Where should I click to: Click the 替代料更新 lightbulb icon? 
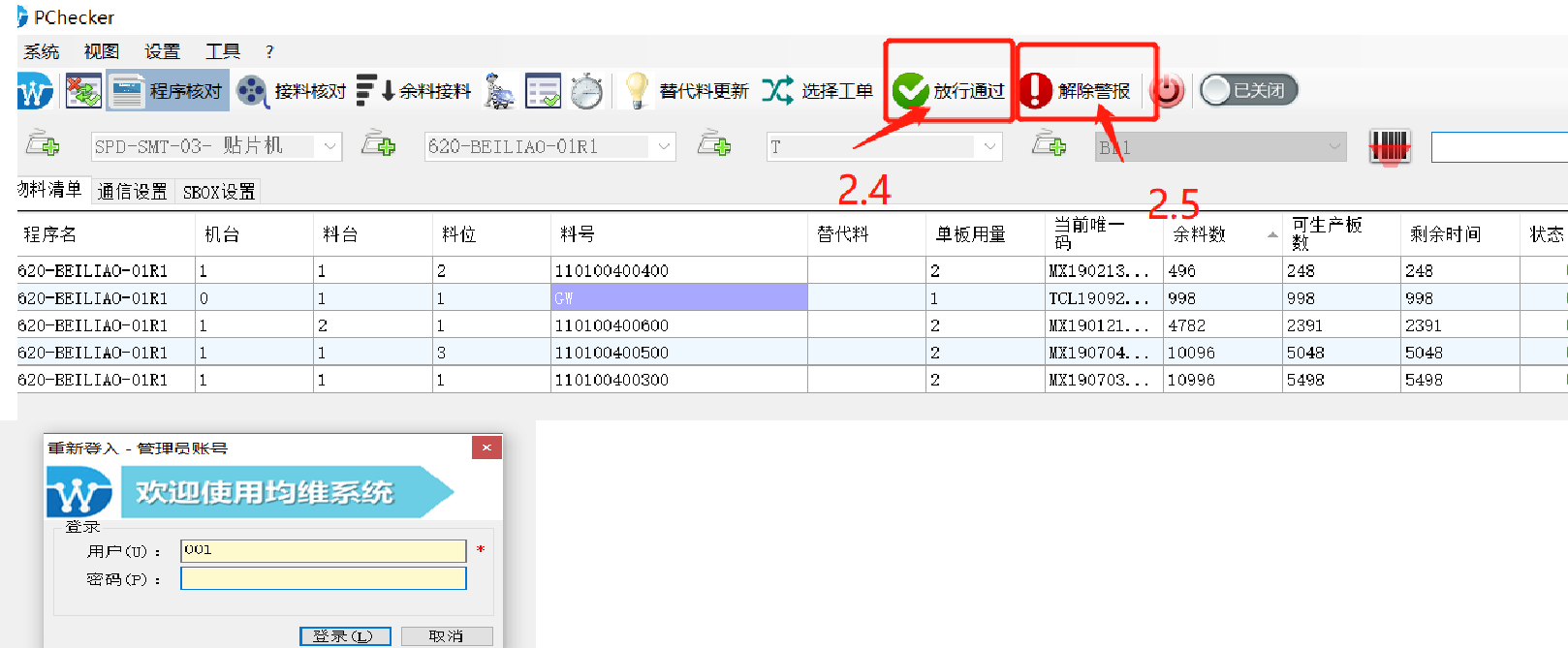(x=637, y=91)
